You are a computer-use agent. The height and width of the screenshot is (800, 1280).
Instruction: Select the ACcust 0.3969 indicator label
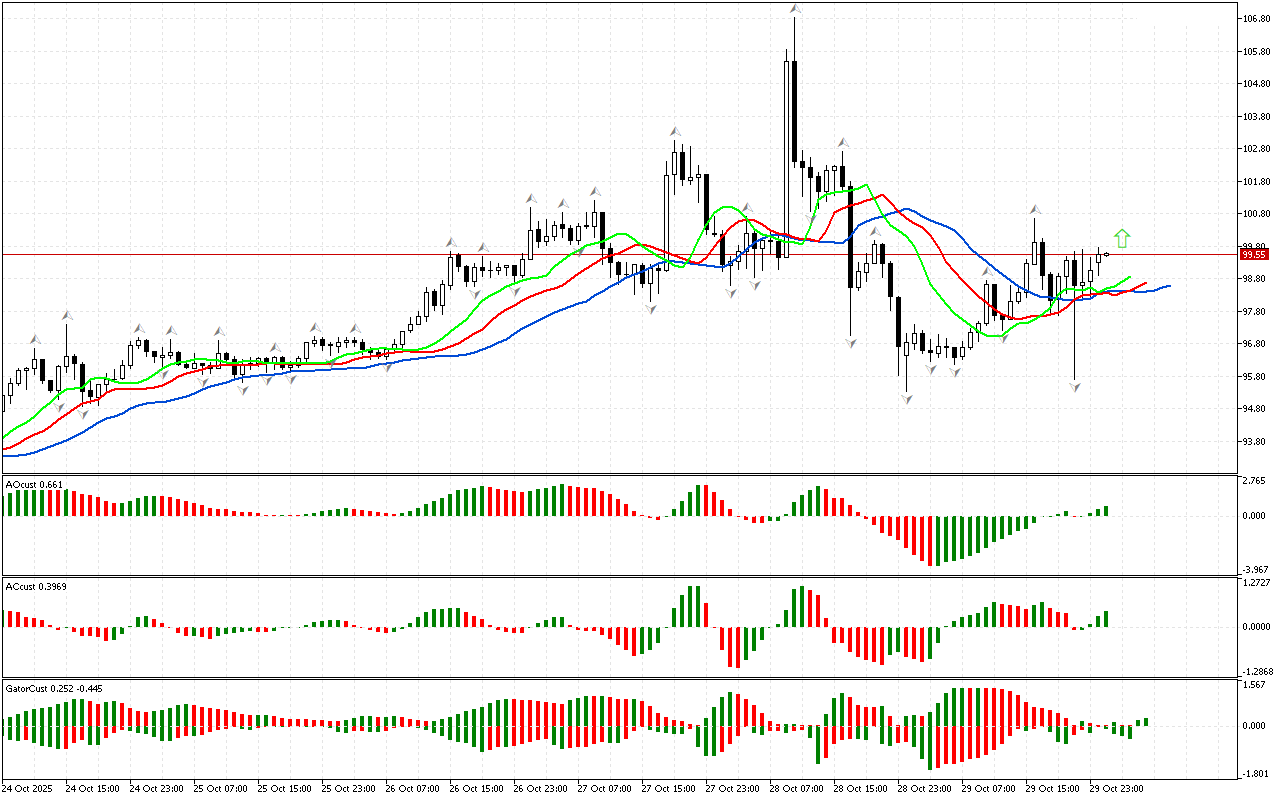(36, 585)
